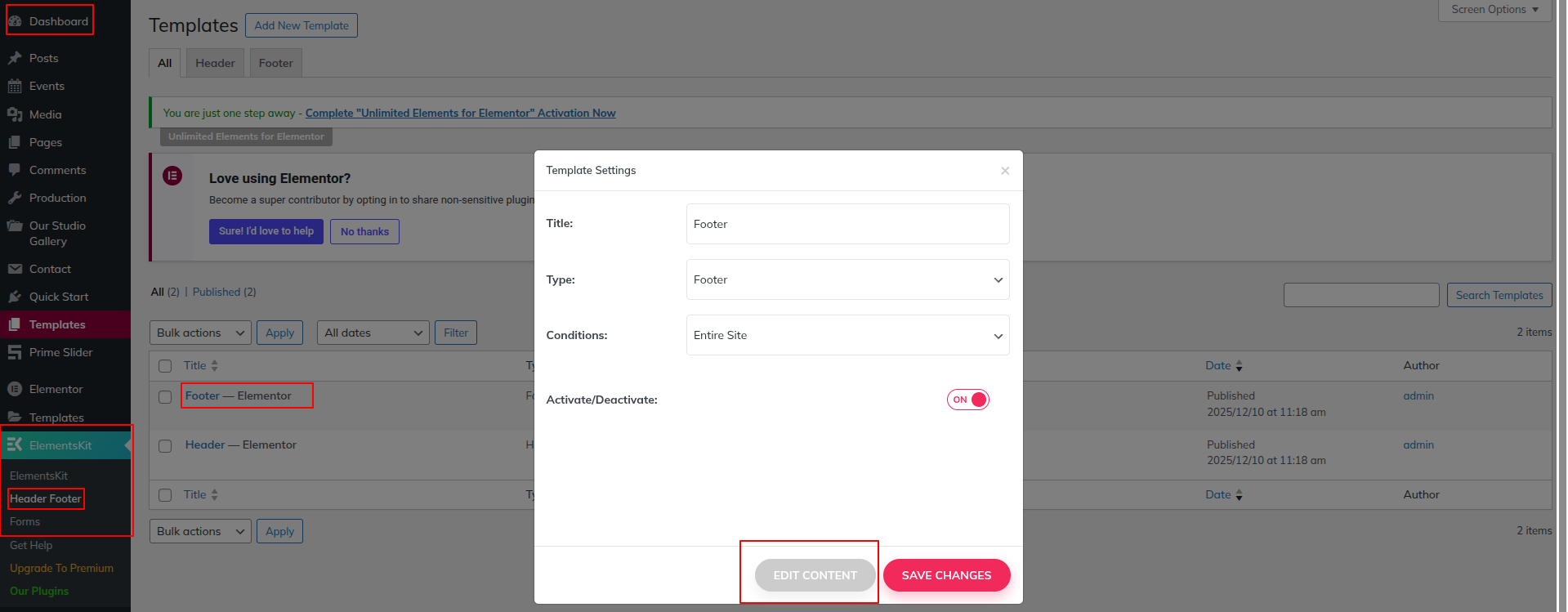
Task: Click the Posts pin icon in sidebar
Action: 15,58
